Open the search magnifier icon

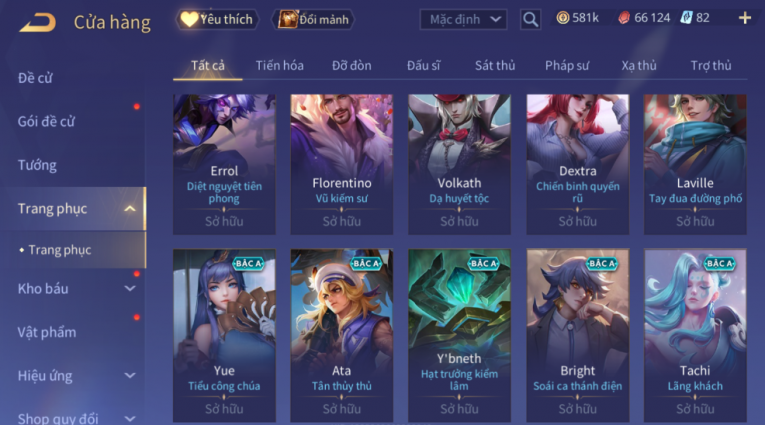click(530, 20)
